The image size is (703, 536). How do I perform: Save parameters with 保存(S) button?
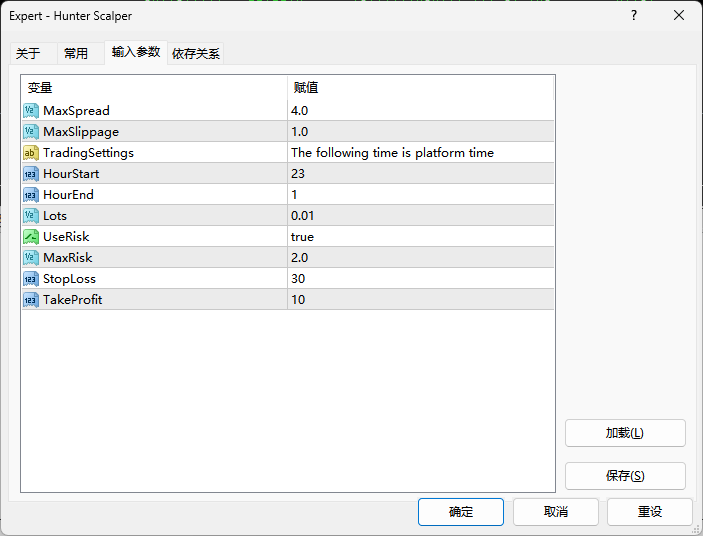point(625,476)
